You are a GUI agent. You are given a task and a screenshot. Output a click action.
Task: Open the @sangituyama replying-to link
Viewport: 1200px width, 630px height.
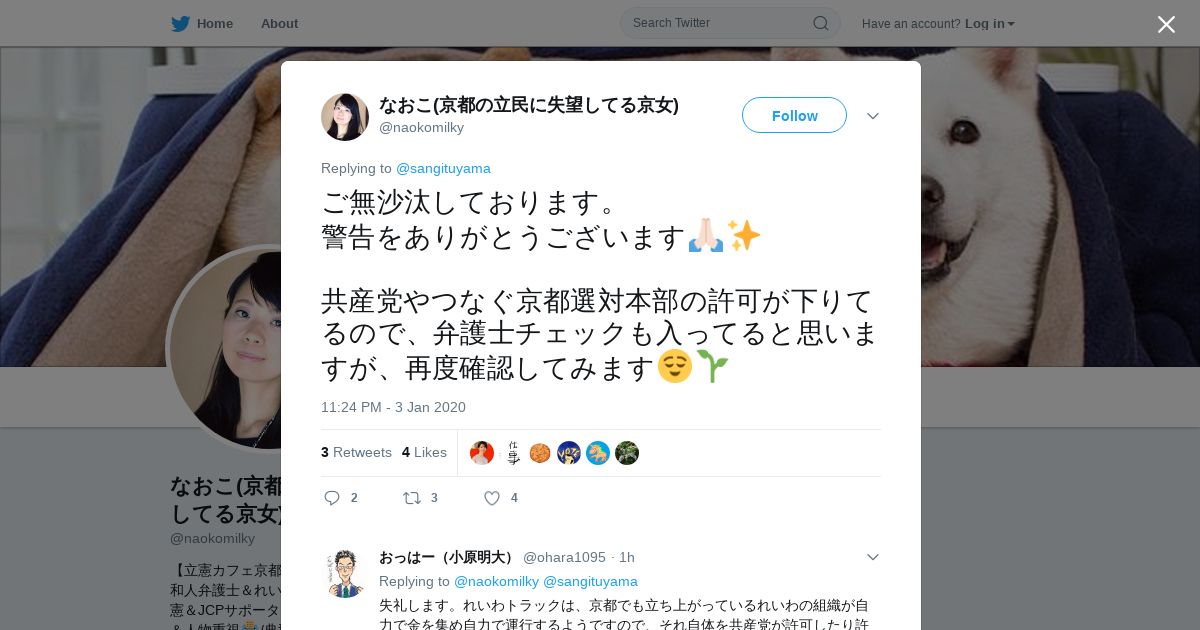pyautogui.click(x=443, y=168)
